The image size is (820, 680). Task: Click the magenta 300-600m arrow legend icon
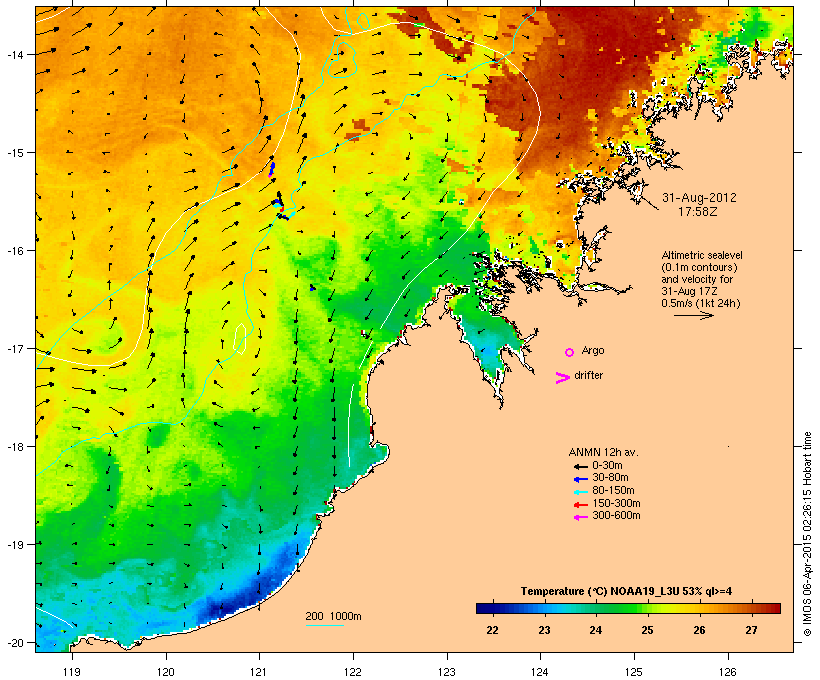click(x=580, y=517)
